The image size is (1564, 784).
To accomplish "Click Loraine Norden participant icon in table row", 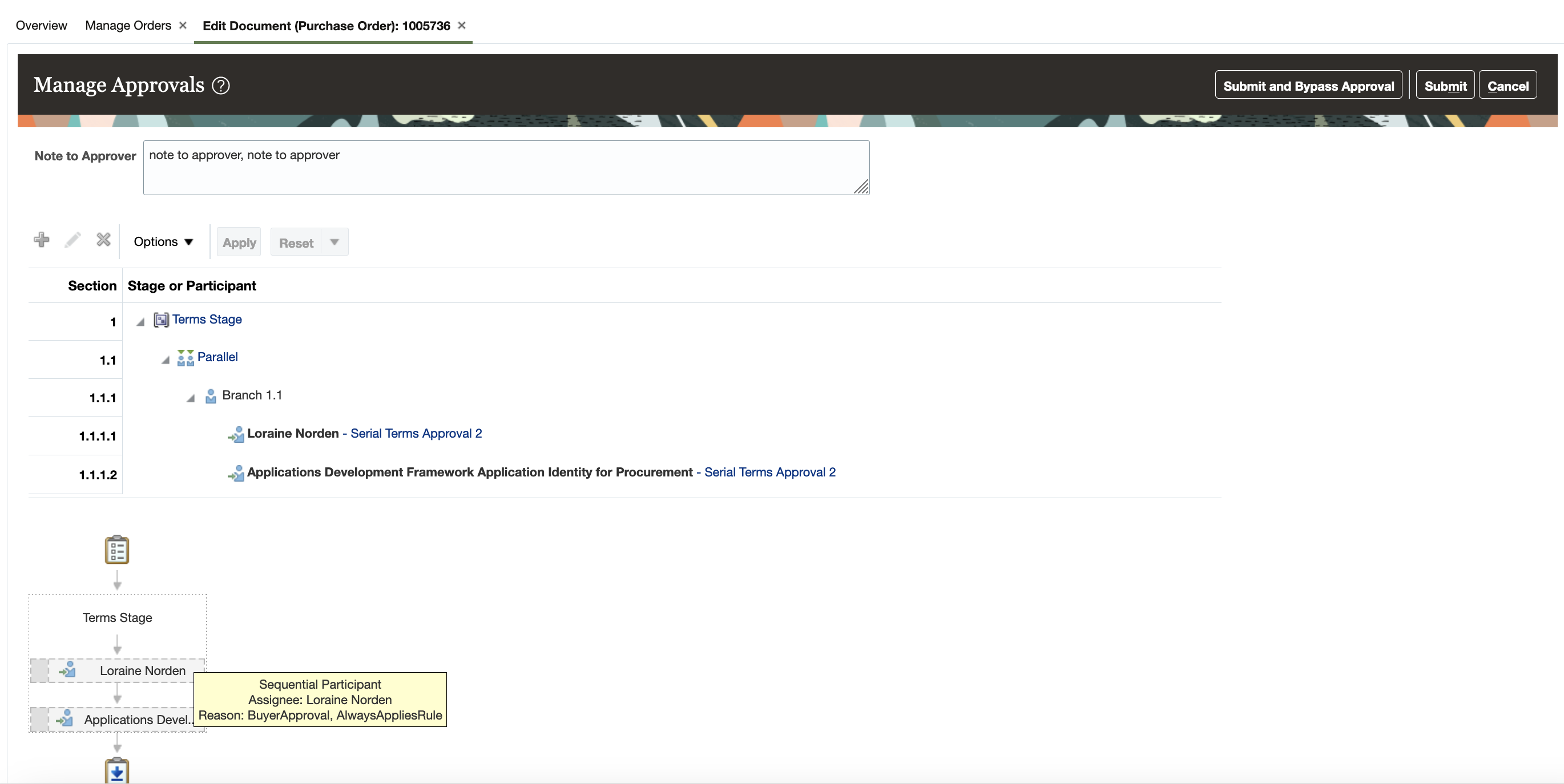I will pyautogui.click(x=236, y=434).
